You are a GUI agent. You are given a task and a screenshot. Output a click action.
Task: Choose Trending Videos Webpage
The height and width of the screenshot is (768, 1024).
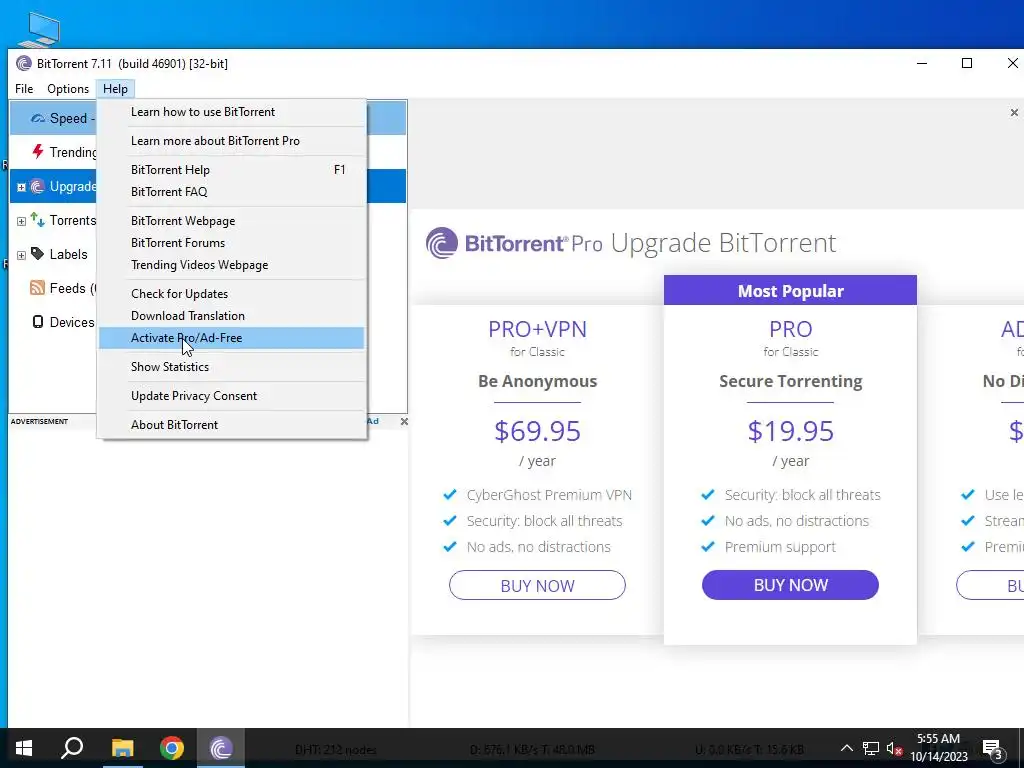click(x=231, y=264)
